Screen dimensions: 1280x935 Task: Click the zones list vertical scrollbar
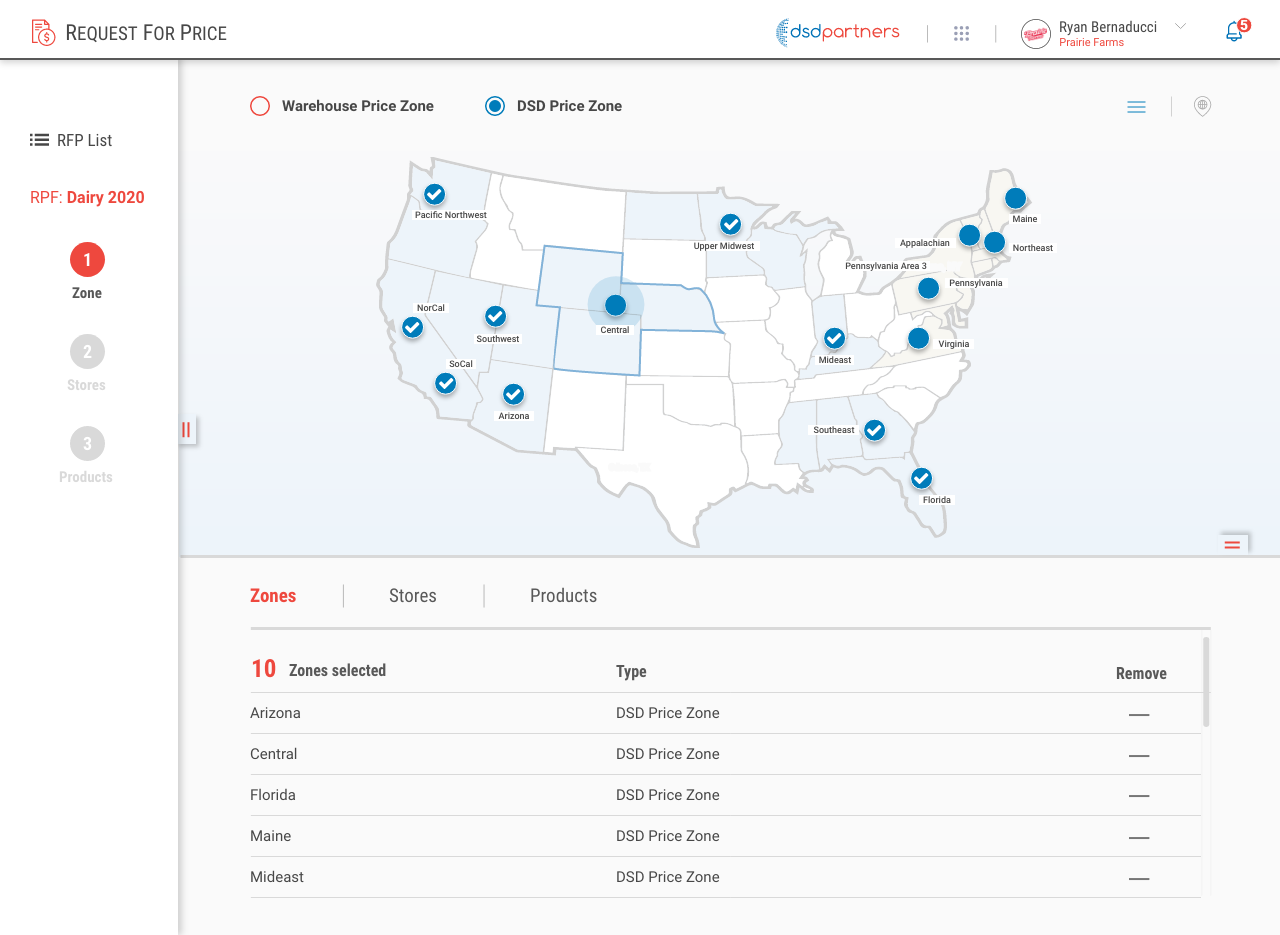[1206, 681]
